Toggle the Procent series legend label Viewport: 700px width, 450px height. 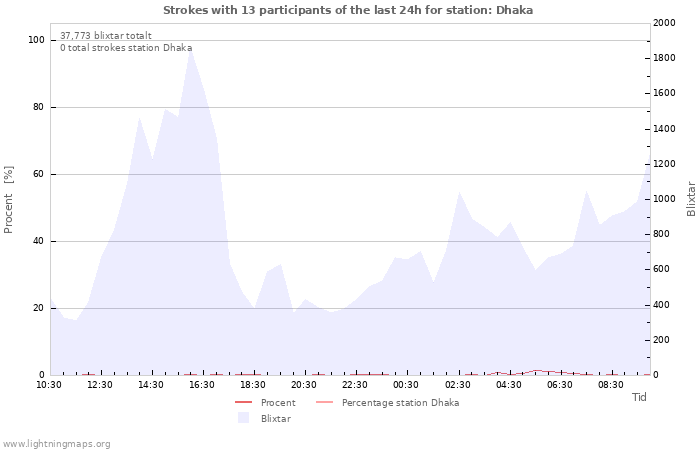click(278, 403)
